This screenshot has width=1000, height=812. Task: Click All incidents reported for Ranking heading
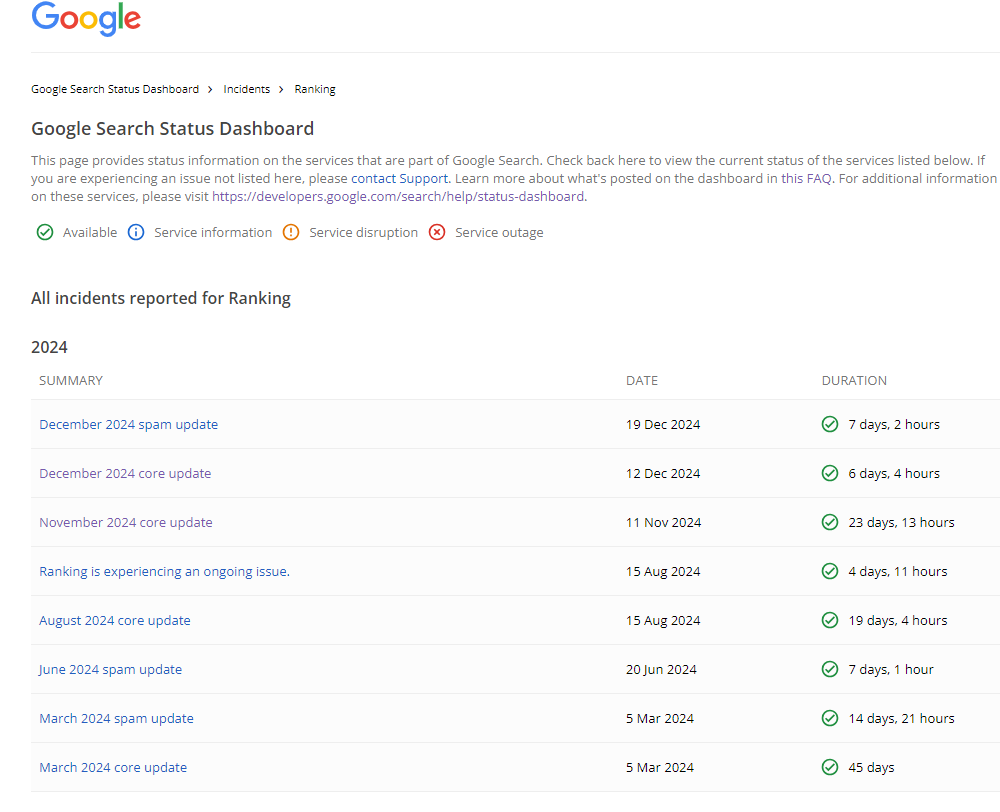[x=161, y=299]
